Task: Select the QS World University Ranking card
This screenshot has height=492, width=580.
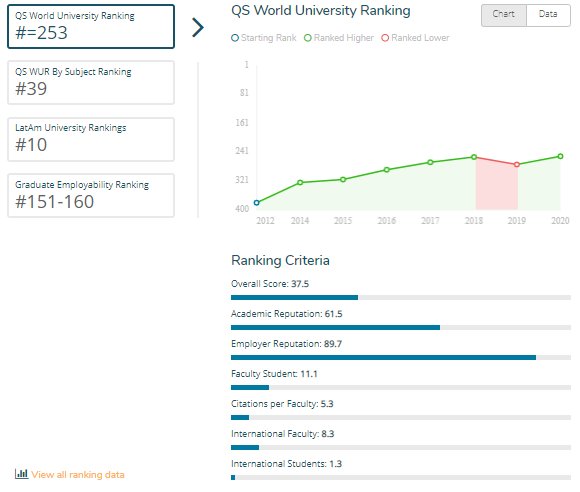Action: 91,27
